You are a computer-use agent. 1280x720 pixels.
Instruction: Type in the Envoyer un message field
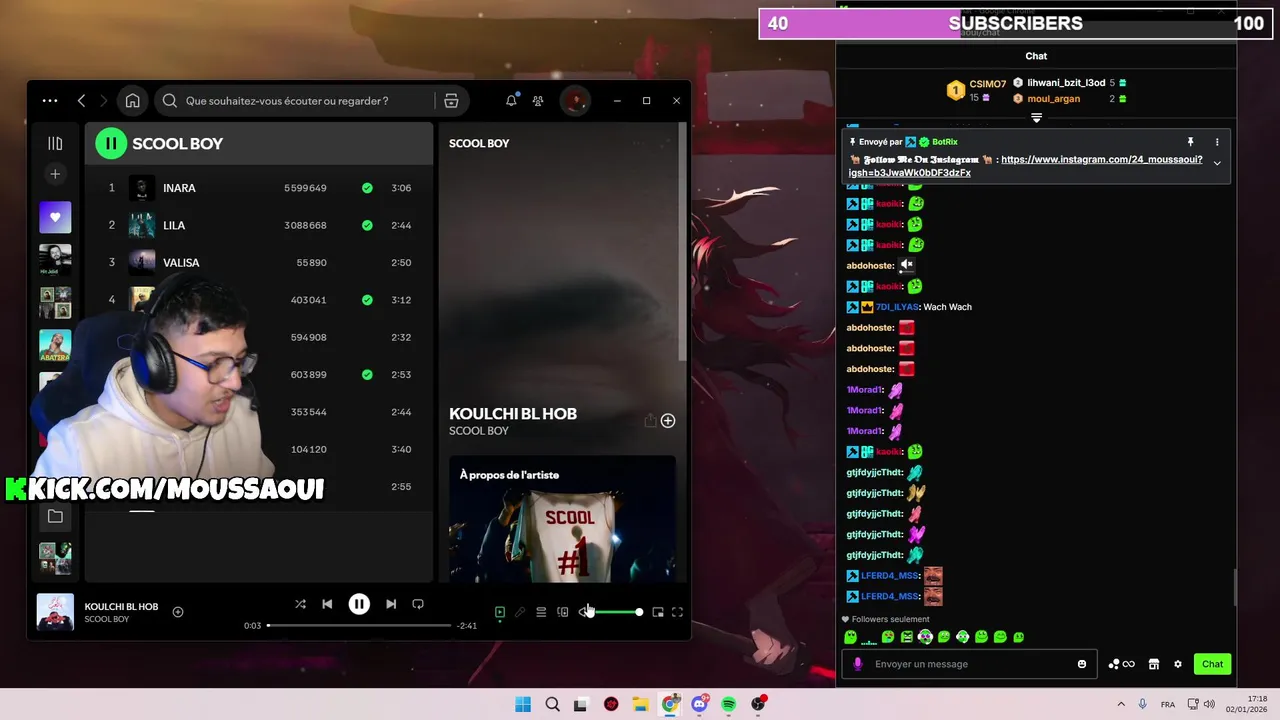[968, 664]
